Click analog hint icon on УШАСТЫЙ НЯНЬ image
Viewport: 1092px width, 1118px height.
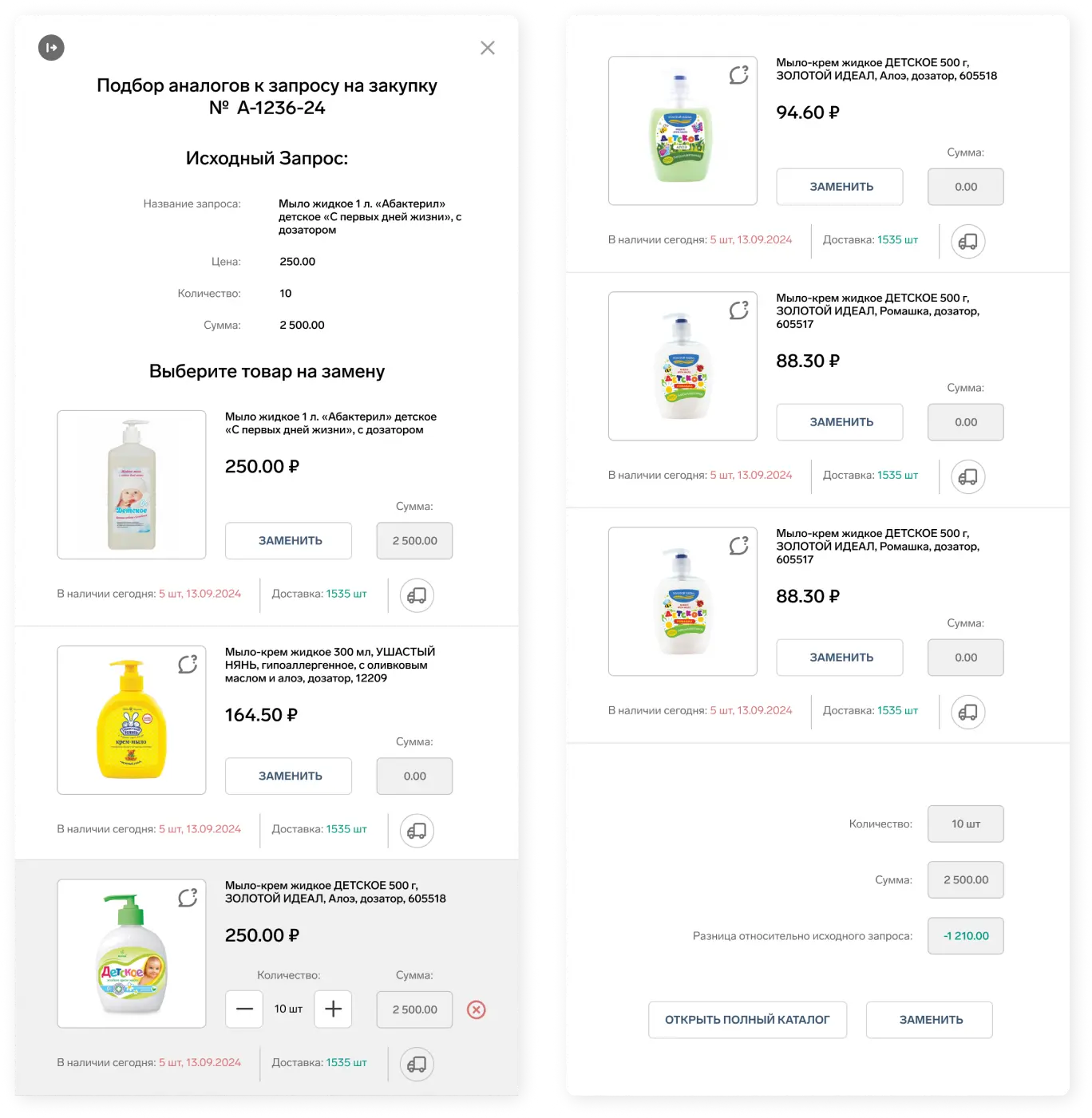(188, 664)
